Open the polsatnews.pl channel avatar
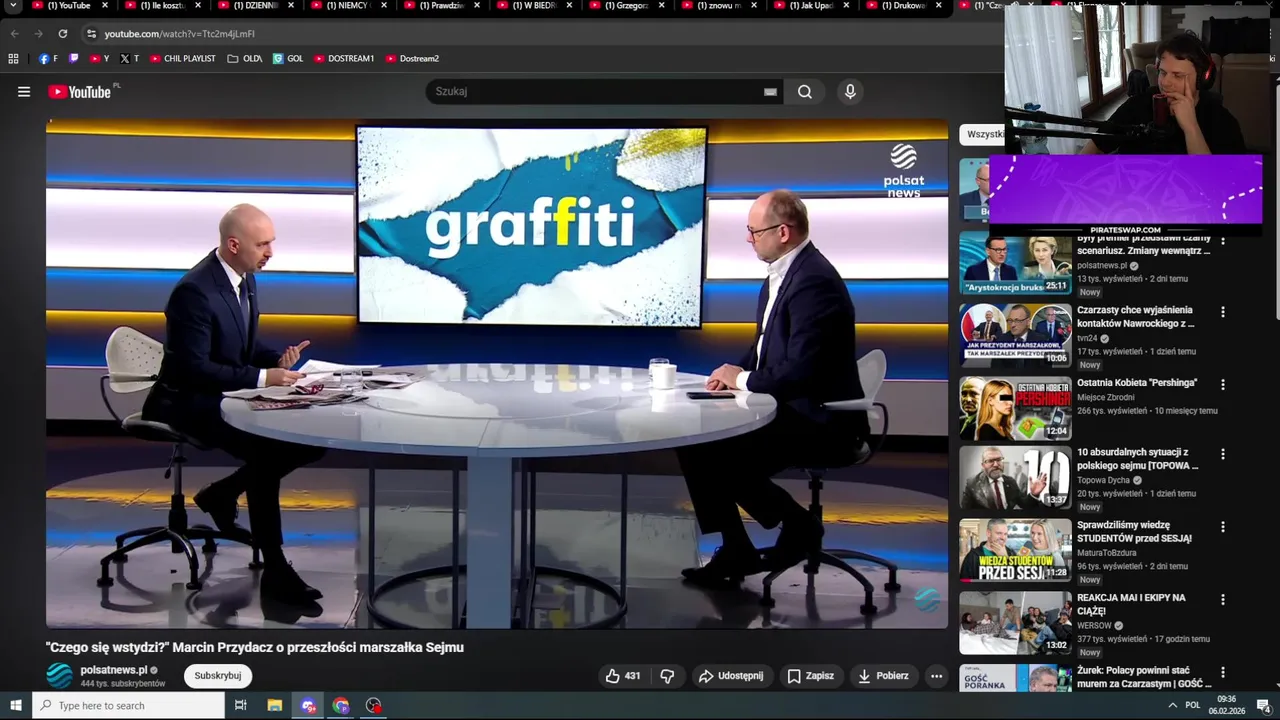 60,676
